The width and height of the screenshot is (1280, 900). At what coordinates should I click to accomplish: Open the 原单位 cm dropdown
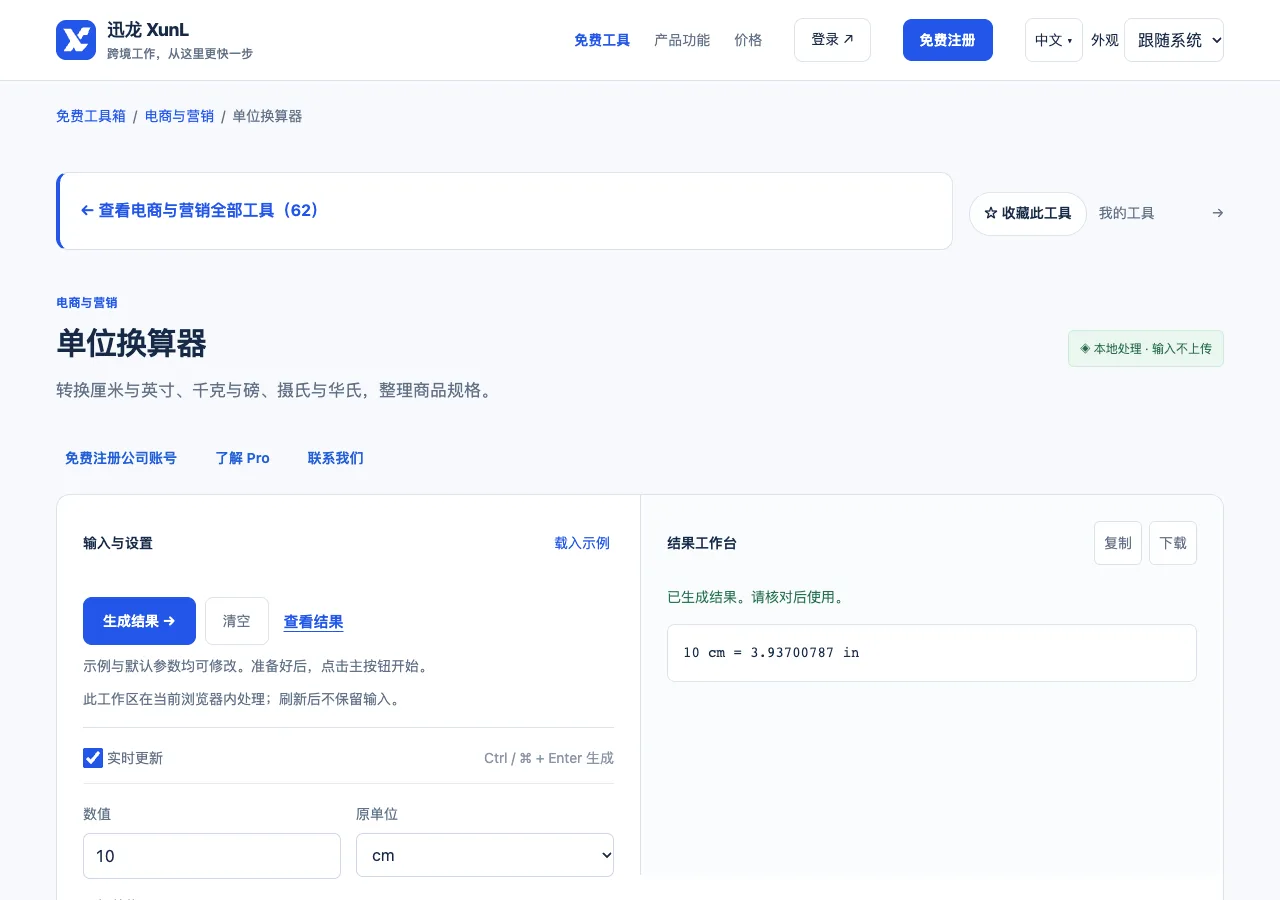[x=485, y=855]
